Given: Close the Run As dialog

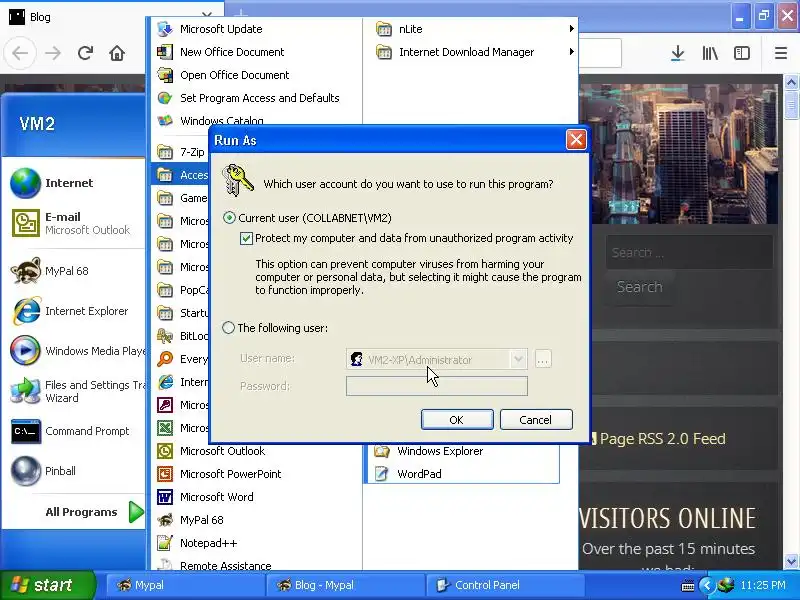Looking at the screenshot, I should [x=576, y=140].
